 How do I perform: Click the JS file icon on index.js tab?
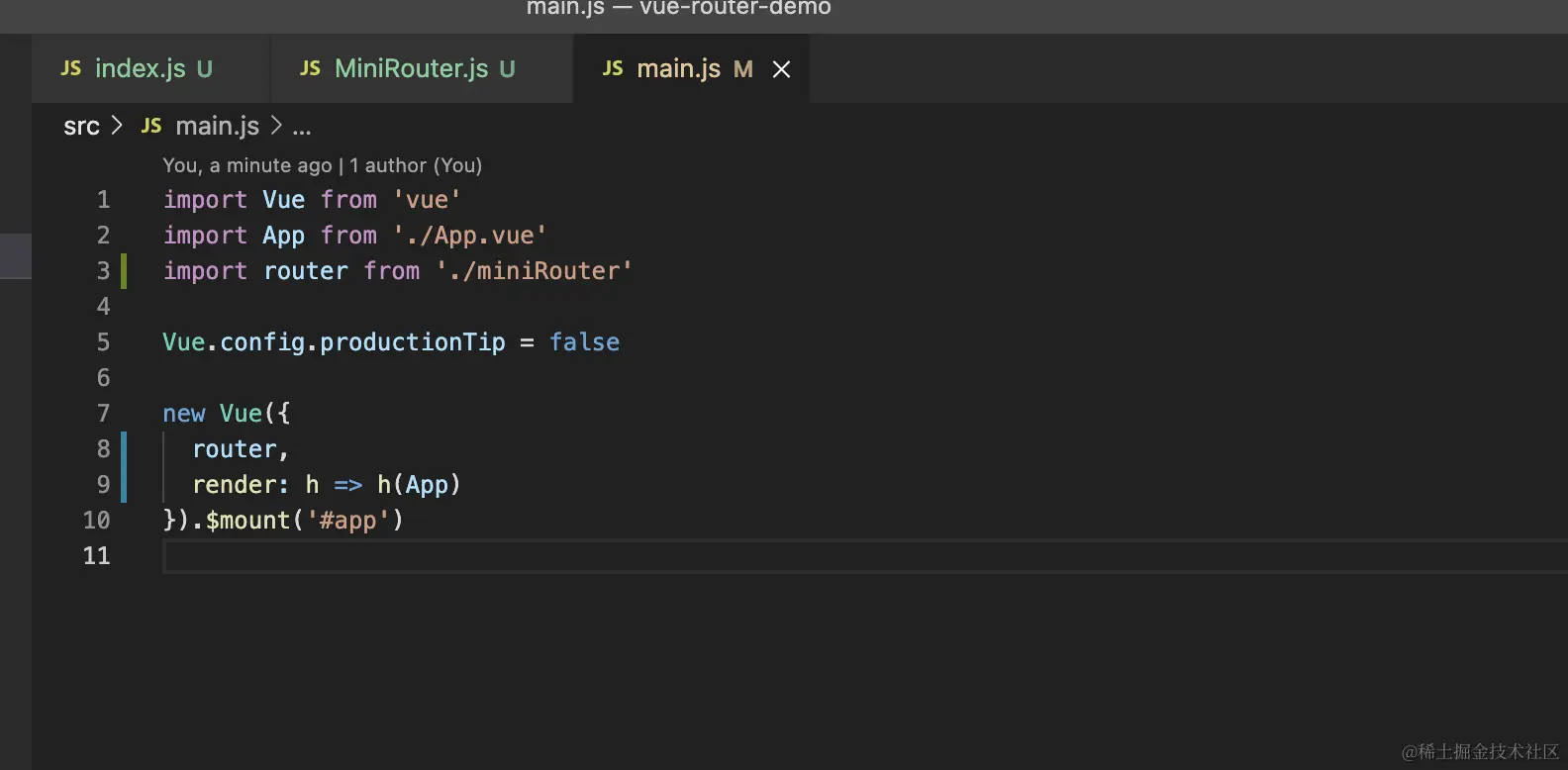tap(70, 68)
